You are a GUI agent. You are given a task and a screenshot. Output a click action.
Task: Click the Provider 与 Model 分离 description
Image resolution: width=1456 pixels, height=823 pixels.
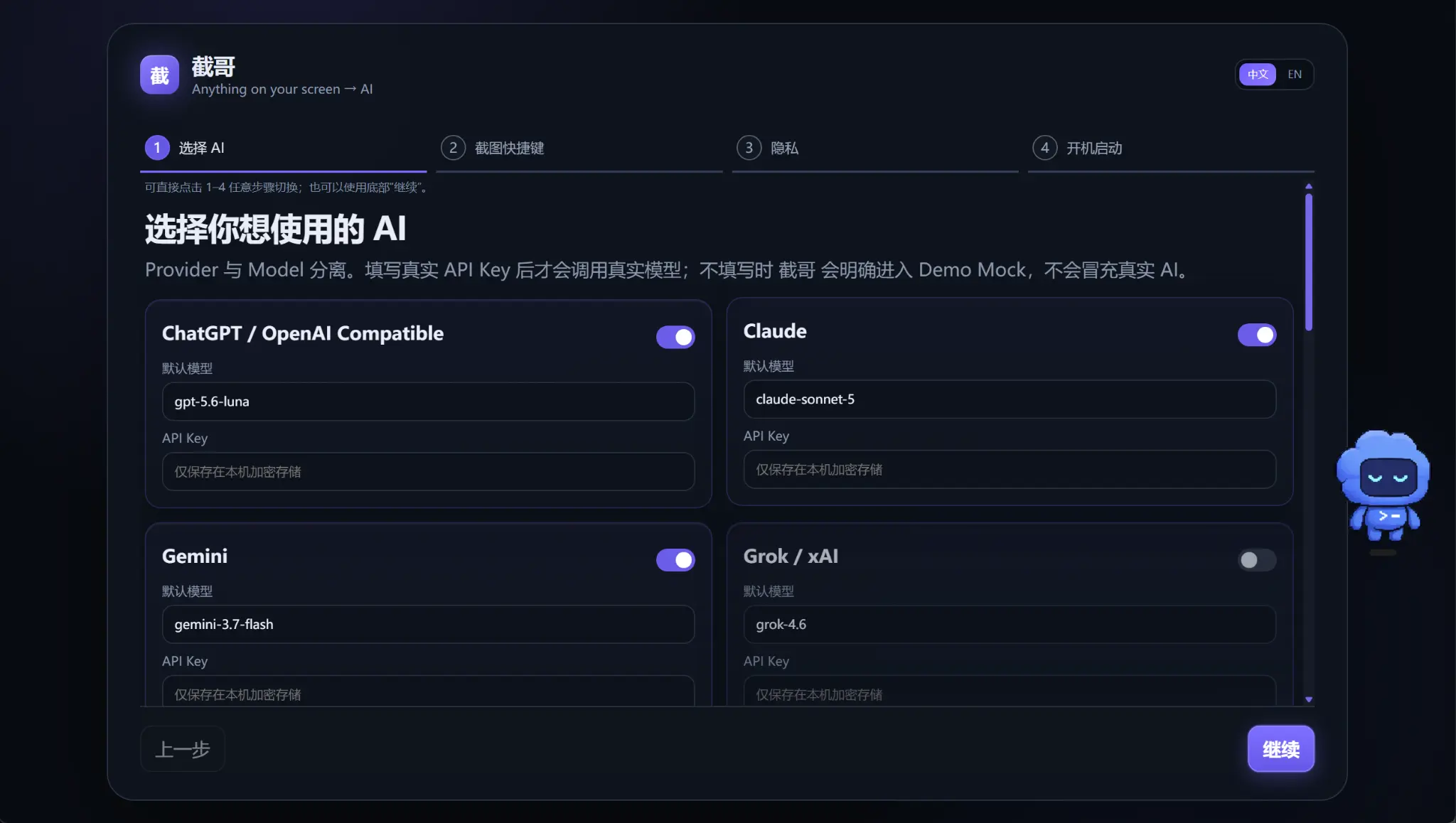(668, 271)
